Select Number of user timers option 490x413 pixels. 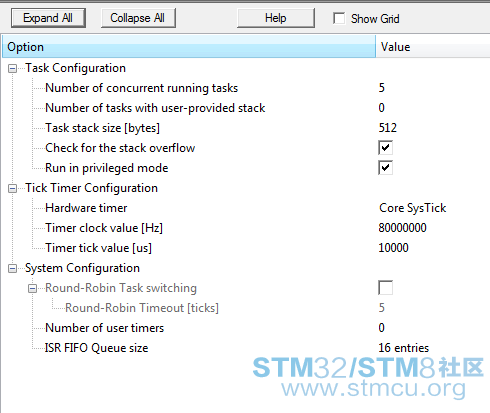(x=105, y=328)
